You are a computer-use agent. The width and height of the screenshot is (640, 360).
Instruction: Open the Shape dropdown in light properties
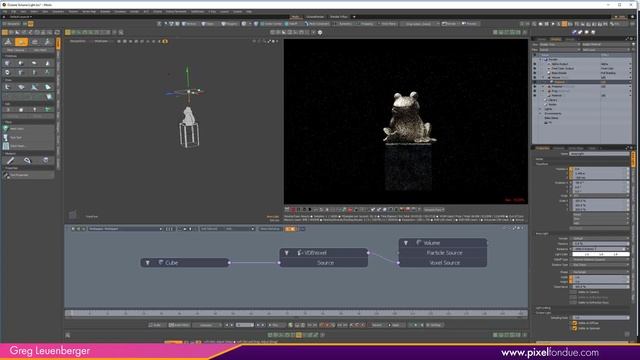pos(601,272)
